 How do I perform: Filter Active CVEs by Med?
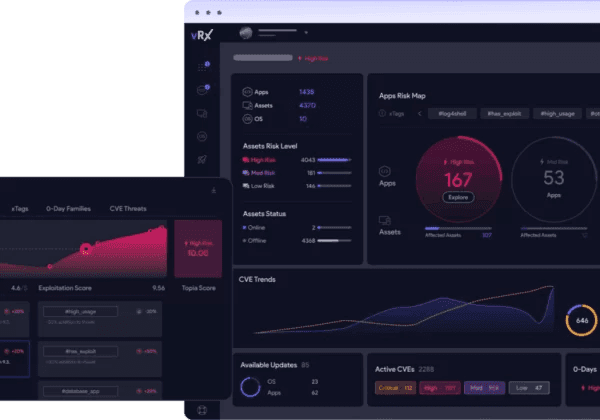pos(484,388)
